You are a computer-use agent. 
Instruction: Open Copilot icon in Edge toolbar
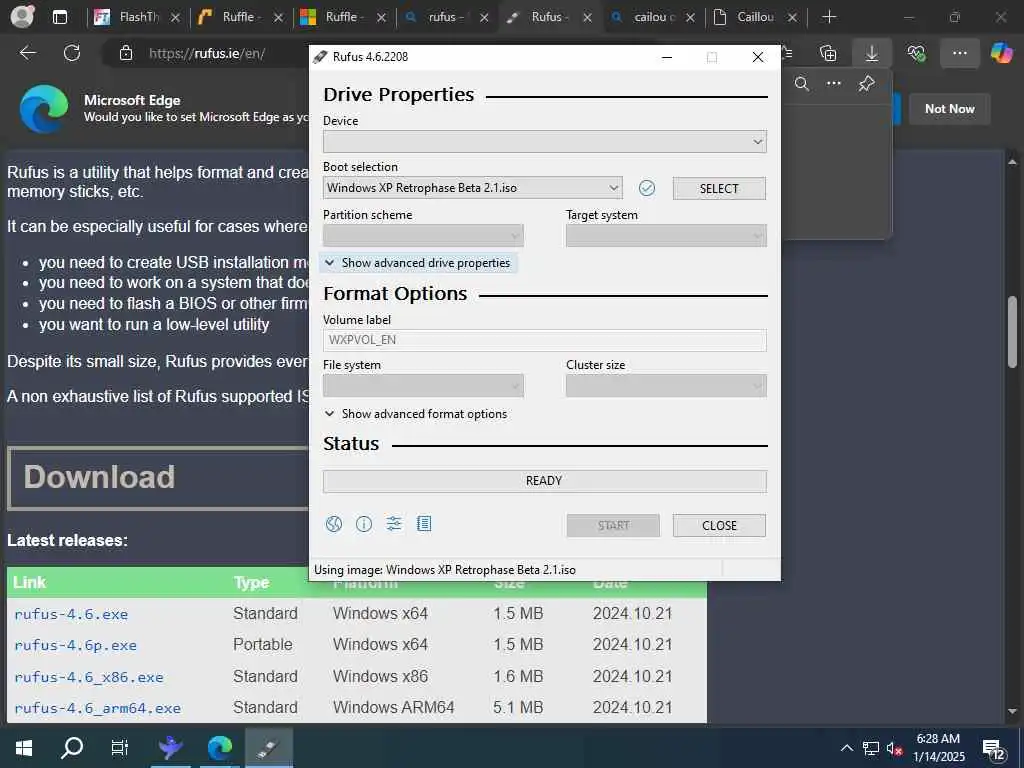pos(1002,53)
